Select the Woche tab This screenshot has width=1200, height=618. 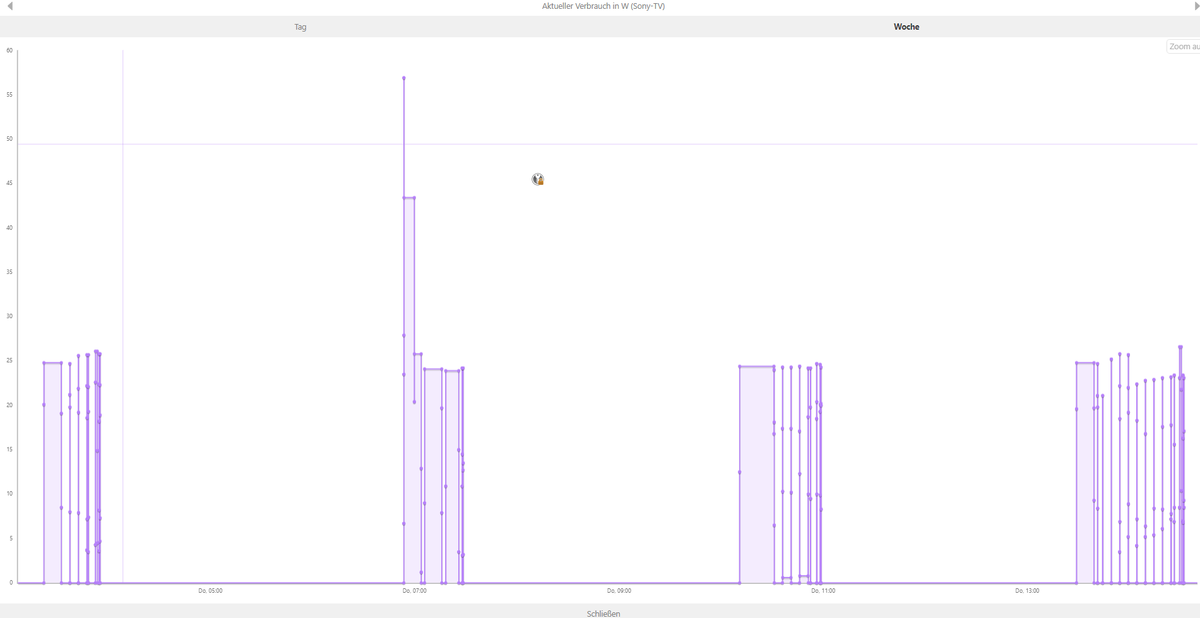(x=906, y=27)
